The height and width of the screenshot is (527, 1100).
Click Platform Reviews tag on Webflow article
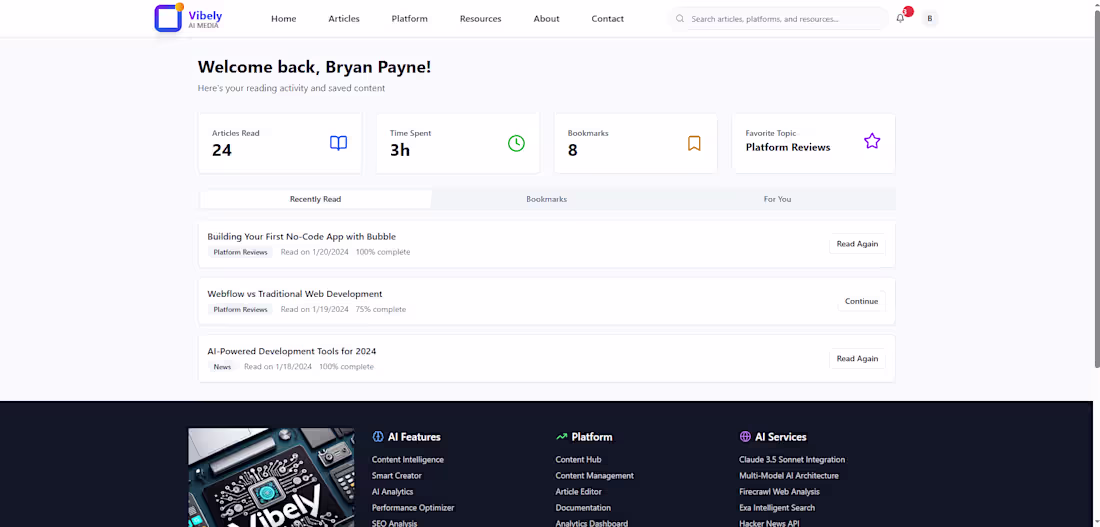pyautogui.click(x=241, y=309)
